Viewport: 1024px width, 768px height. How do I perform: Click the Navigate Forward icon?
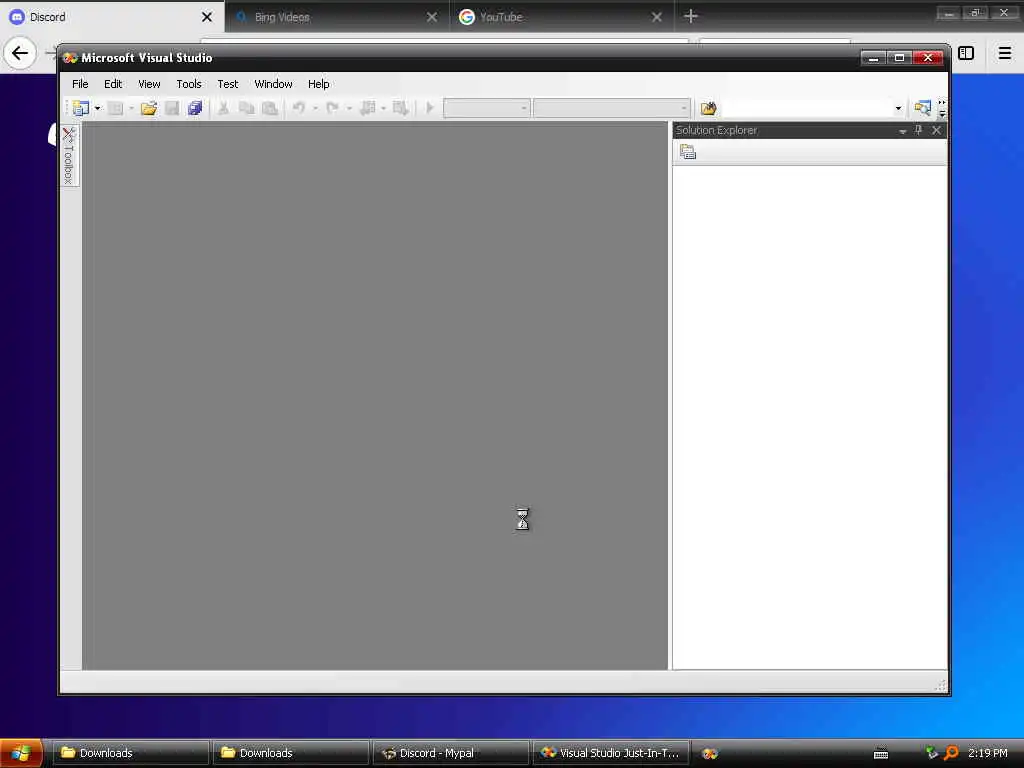point(400,108)
